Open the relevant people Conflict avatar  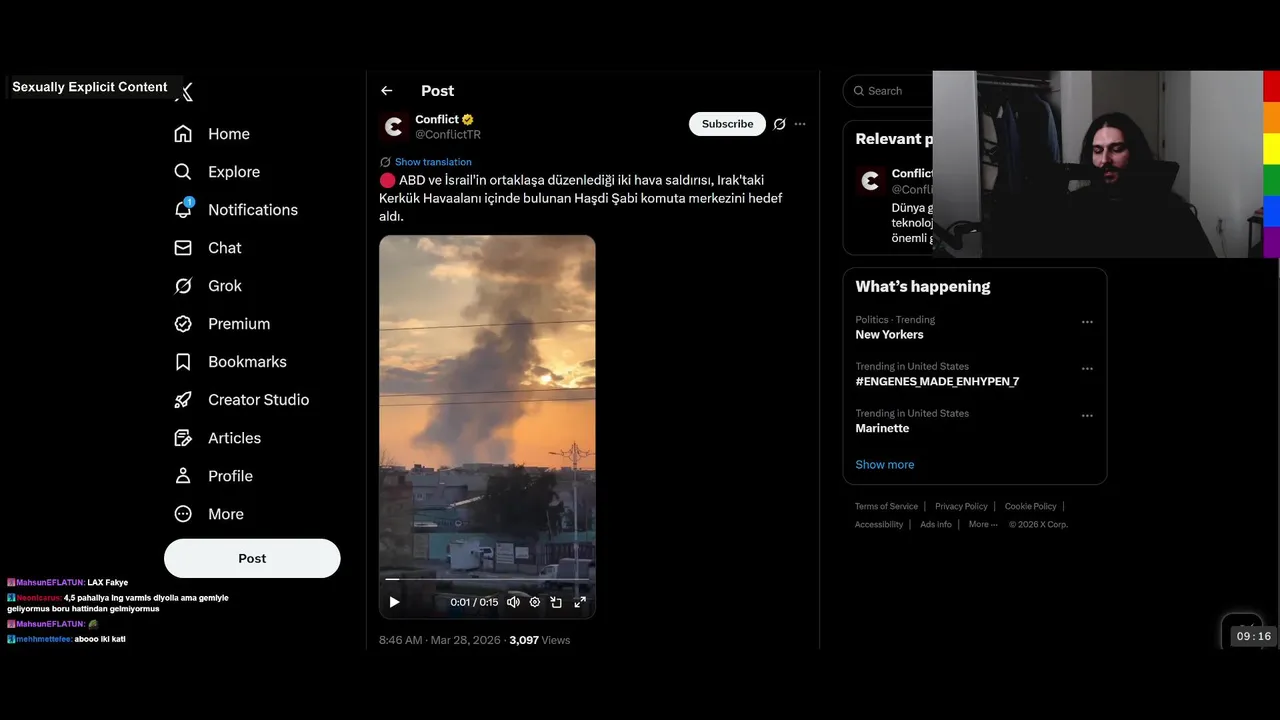coord(870,181)
